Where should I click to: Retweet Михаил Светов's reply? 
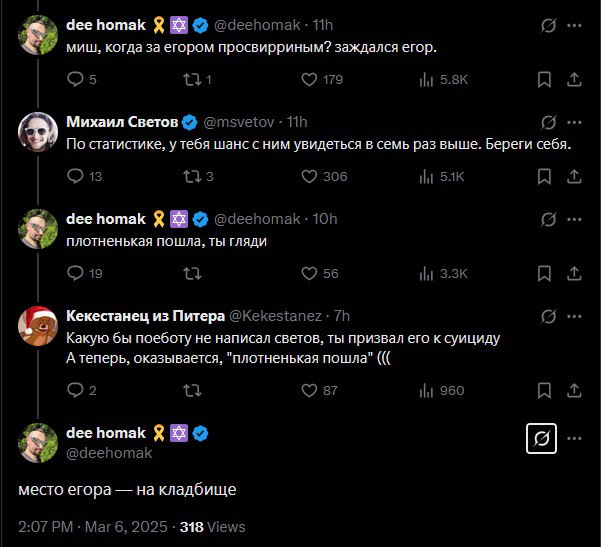coord(194,177)
